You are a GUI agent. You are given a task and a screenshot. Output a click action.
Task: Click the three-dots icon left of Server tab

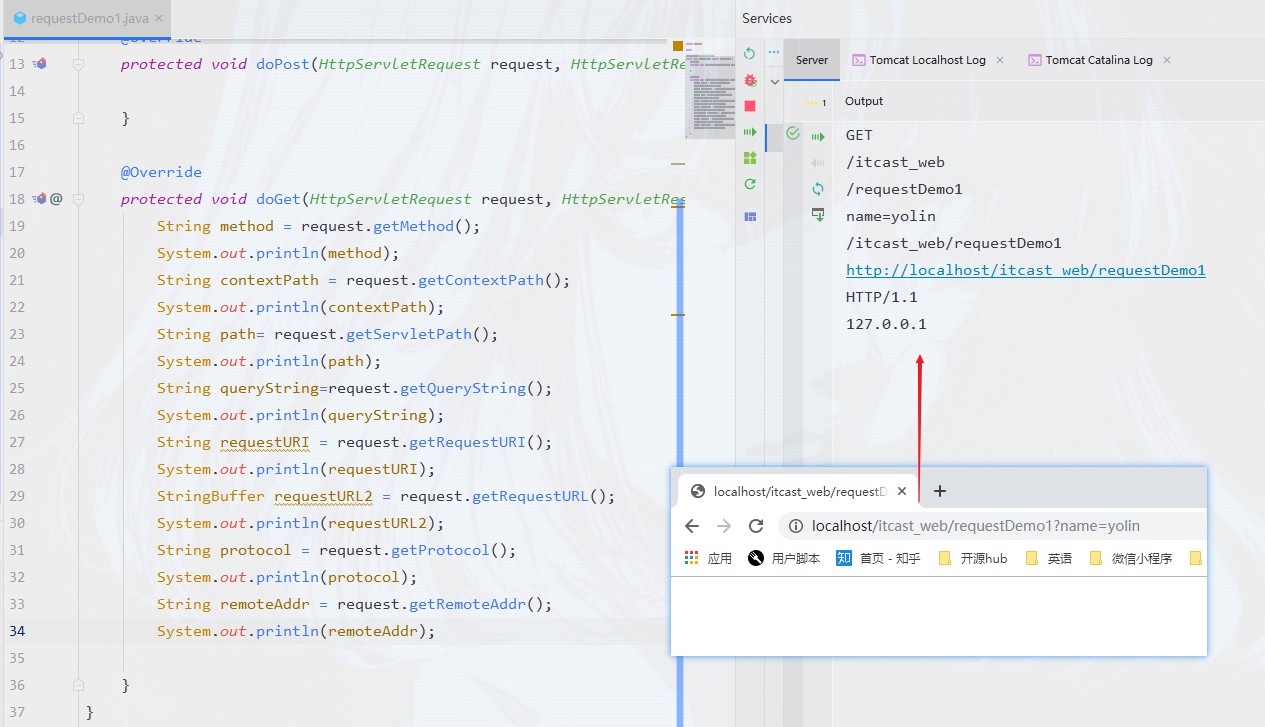773,53
